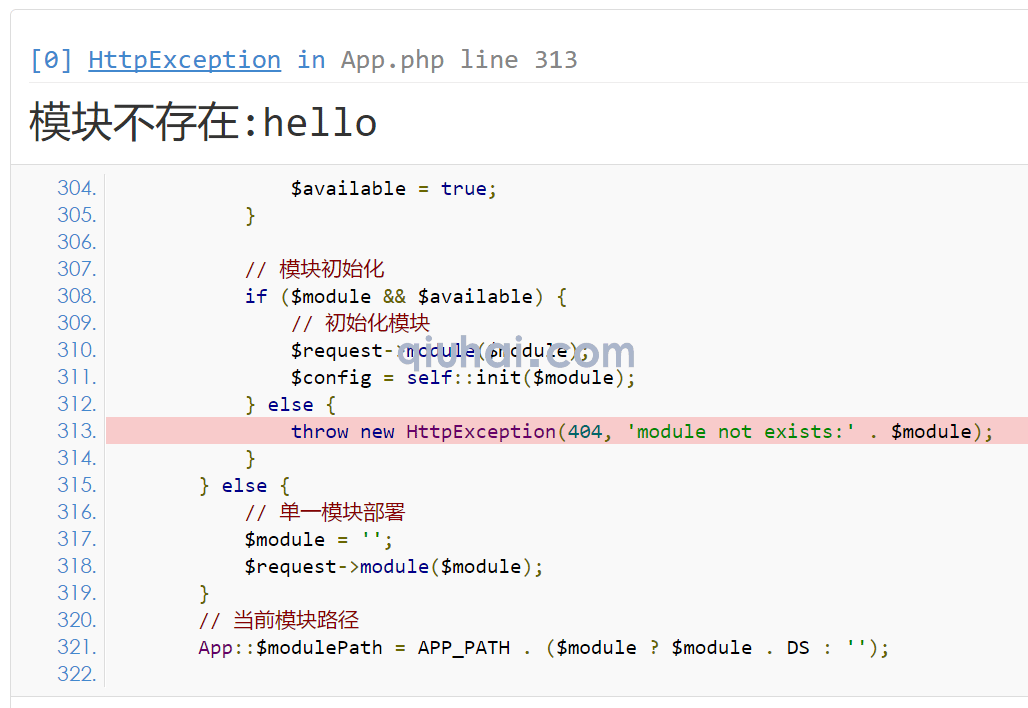
Task: Click the "$module = '';" assignment line
Action: (x=318, y=540)
